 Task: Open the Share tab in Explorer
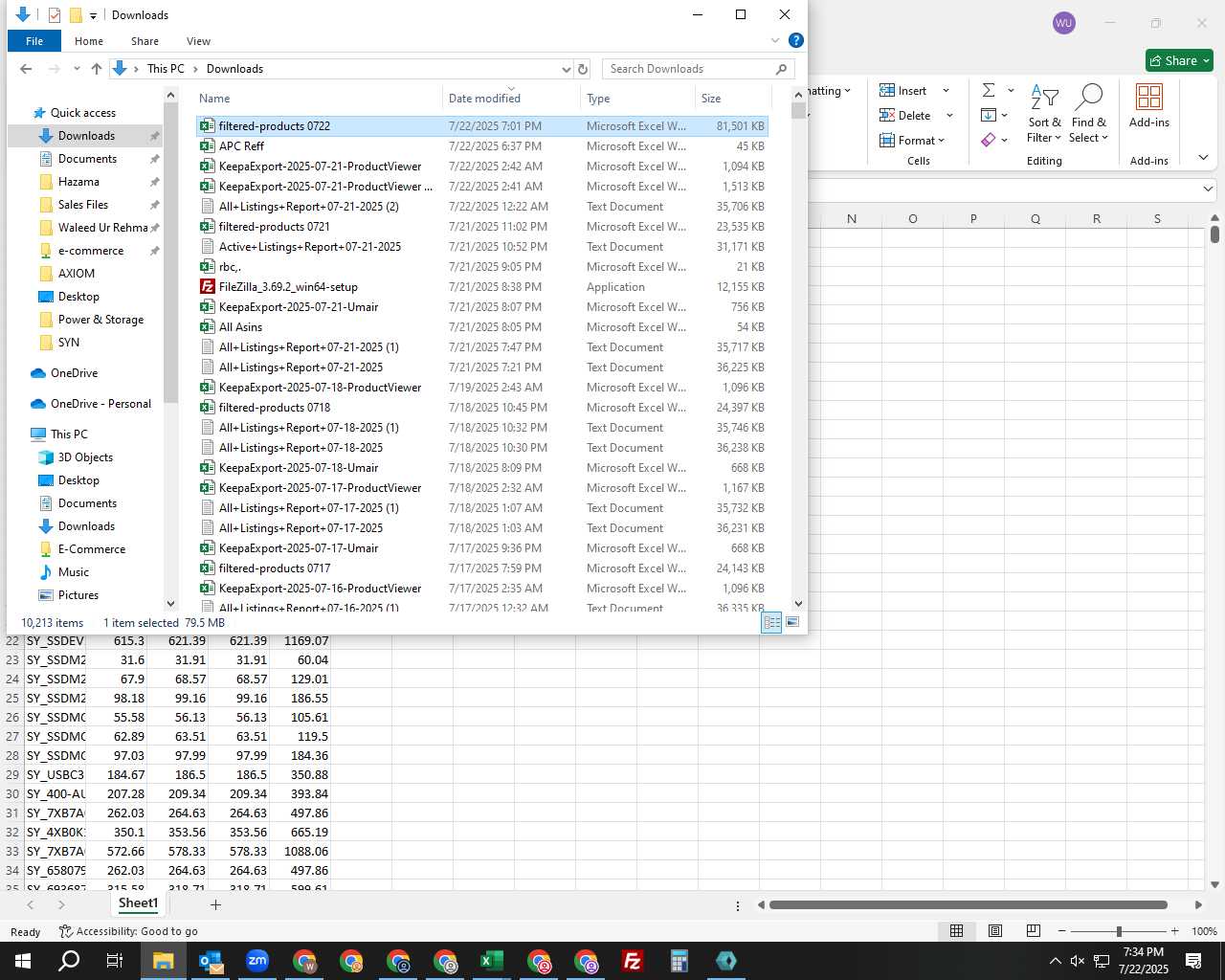(x=145, y=41)
